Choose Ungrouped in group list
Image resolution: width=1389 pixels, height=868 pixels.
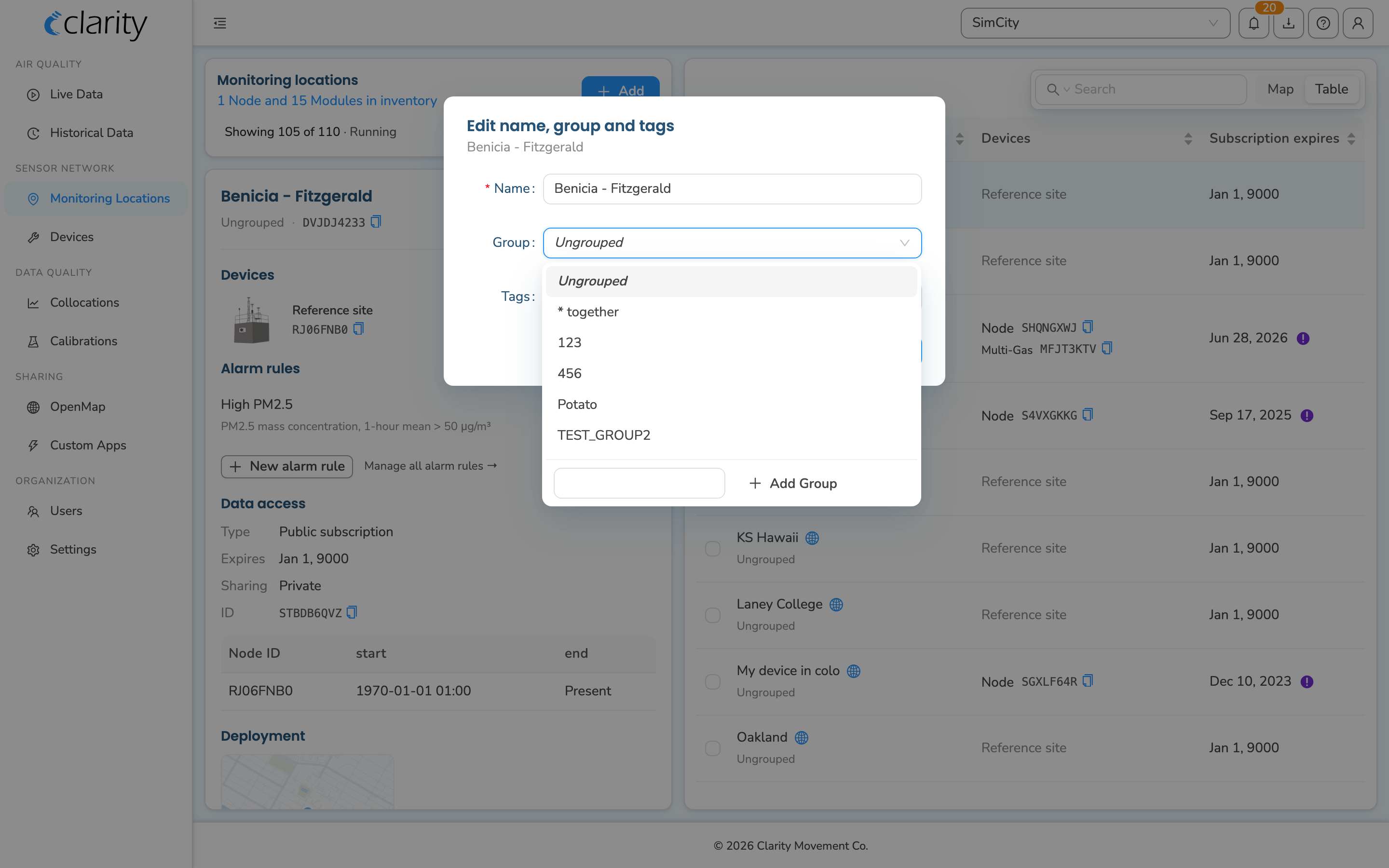pos(731,281)
